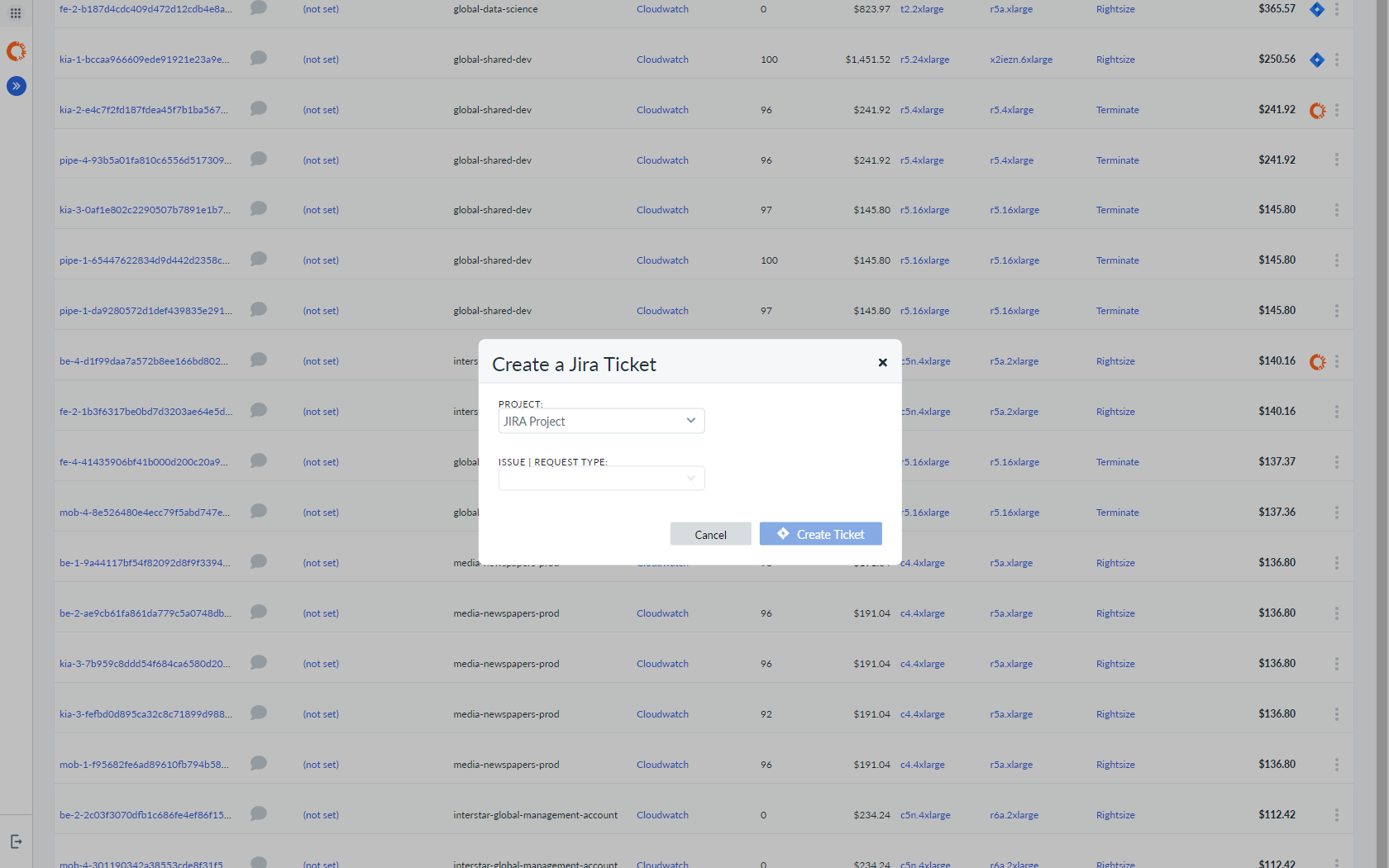Click the orange automation icon on kia-2 row

(x=1317, y=109)
